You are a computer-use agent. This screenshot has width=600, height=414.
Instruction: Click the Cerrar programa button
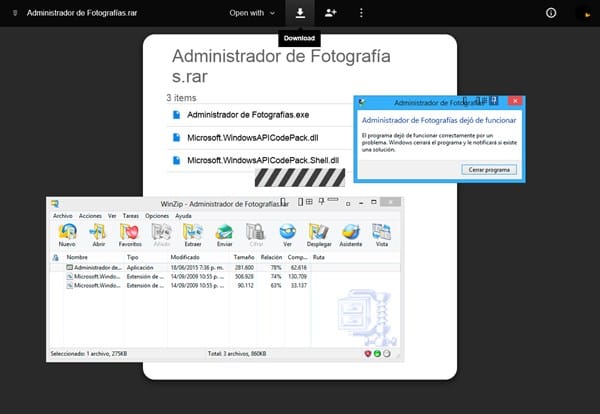tap(489, 170)
